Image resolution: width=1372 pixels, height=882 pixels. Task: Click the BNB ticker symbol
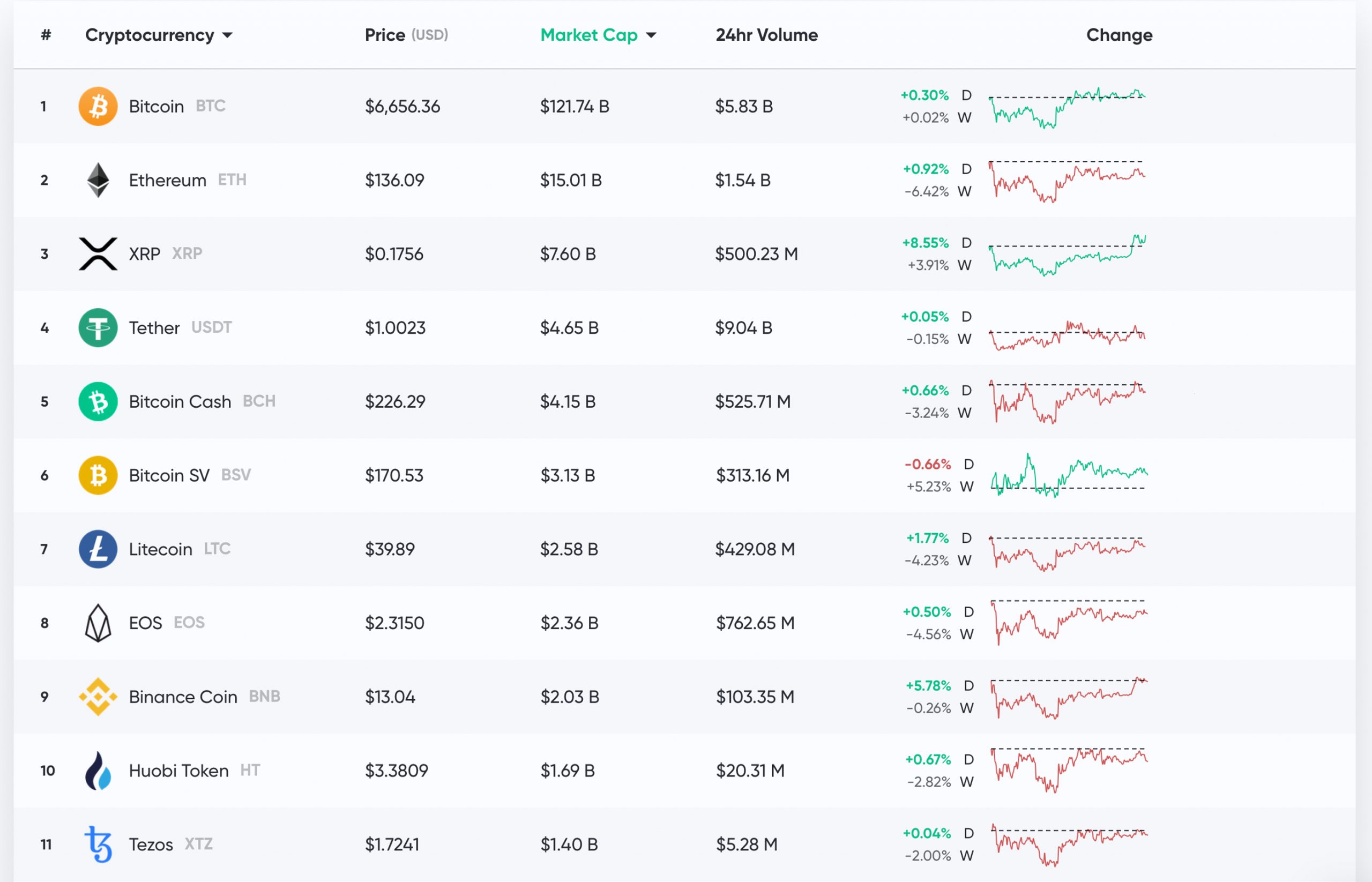pyautogui.click(x=264, y=697)
